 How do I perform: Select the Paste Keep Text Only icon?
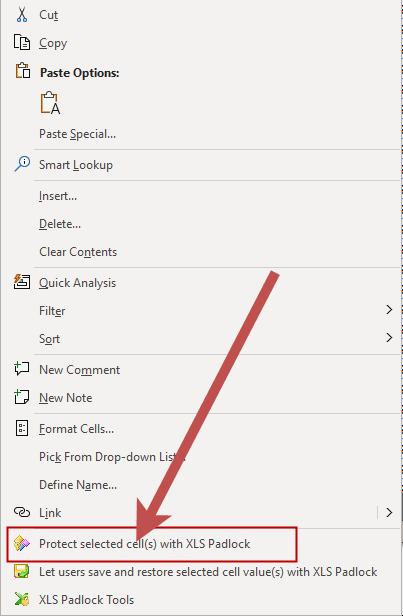tap(50, 103)
